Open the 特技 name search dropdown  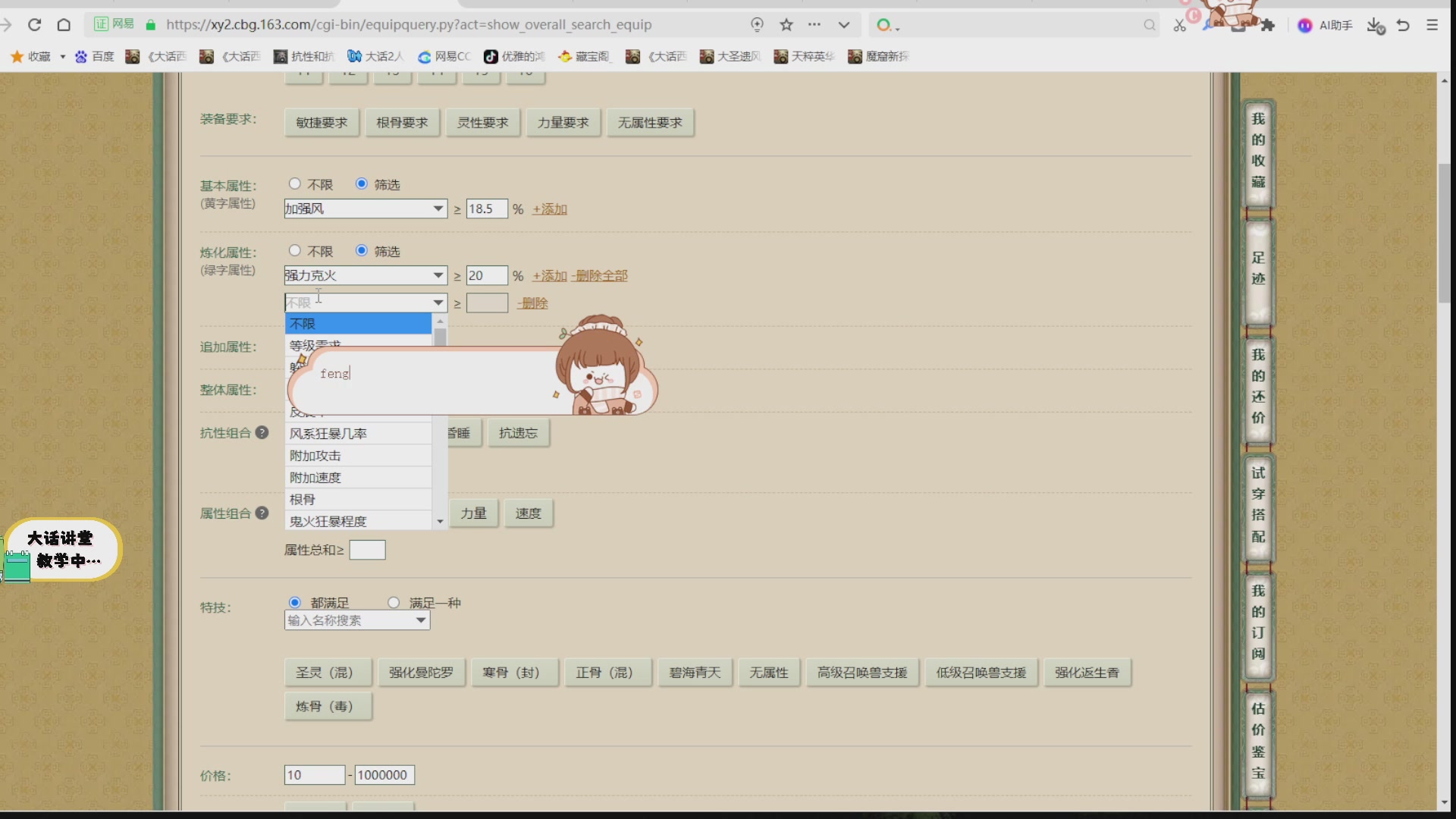point(357,620)
